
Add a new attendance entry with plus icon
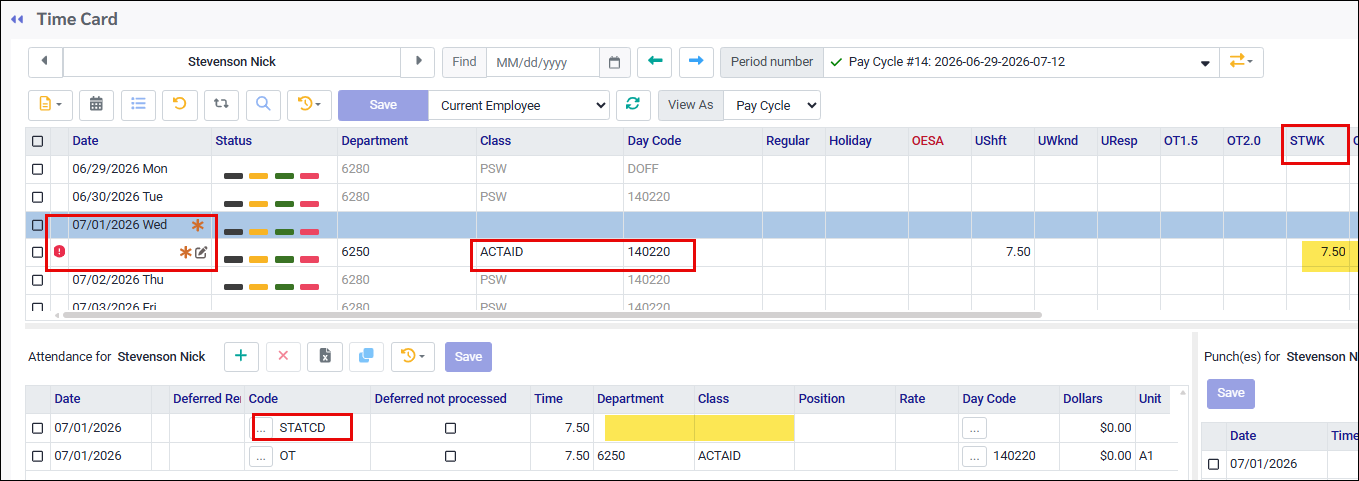tap(241, 356)
